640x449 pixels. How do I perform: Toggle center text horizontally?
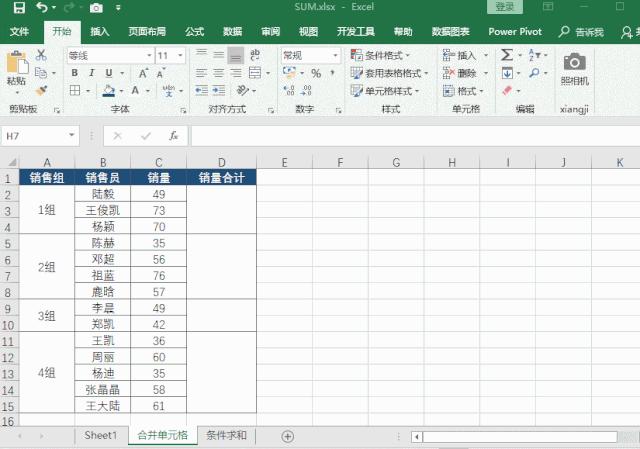(218, 73)
